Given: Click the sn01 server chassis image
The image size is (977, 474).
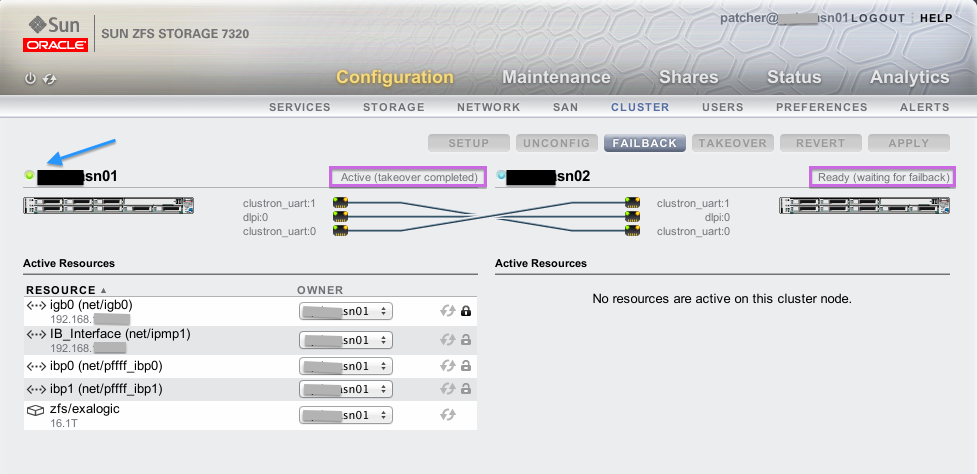Looking at the screenshot, I should click(108, 206).
